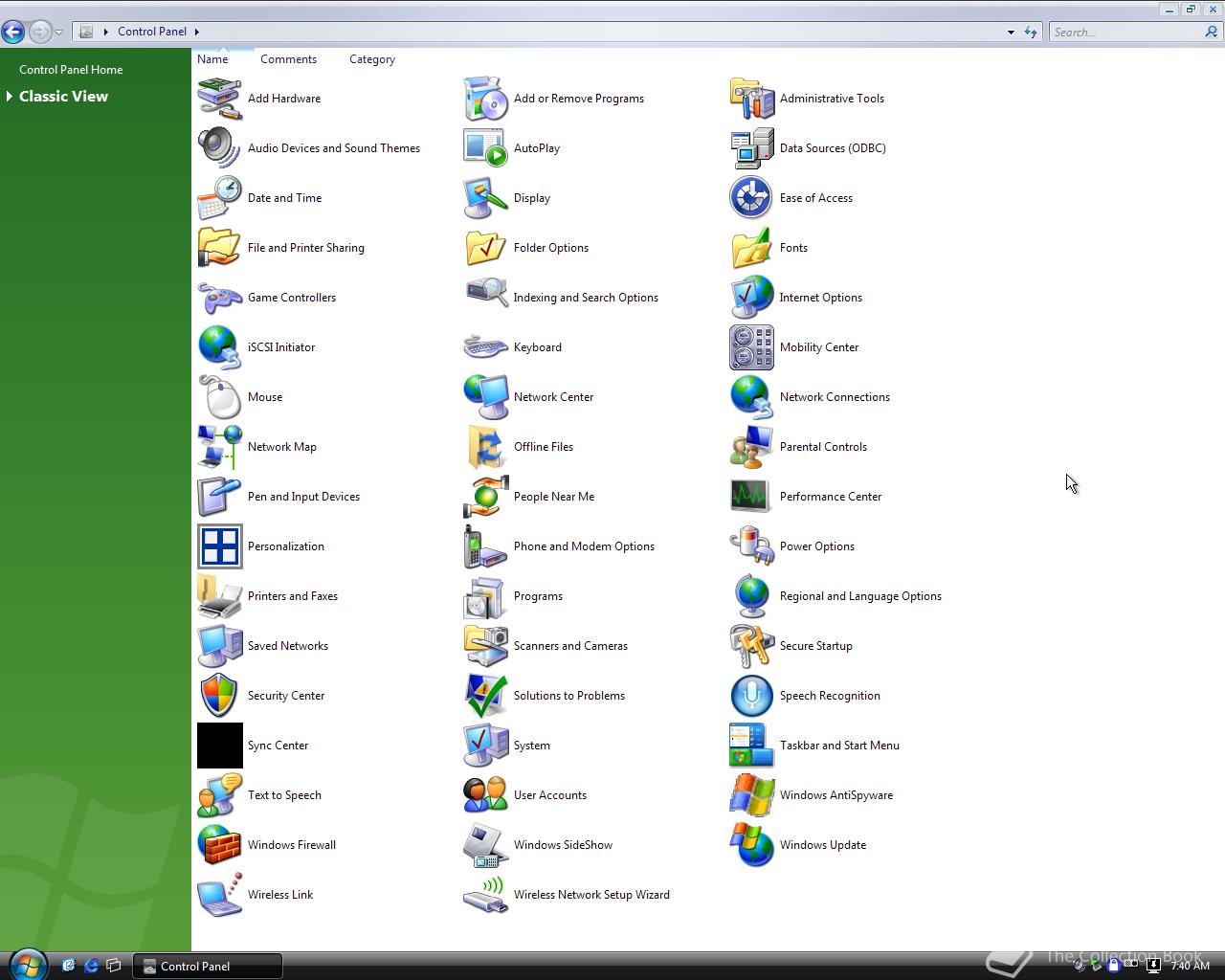Screen dimensions: 1225x980
Task: Expand the address bar history dropdown
Action: pos(1011,33)
